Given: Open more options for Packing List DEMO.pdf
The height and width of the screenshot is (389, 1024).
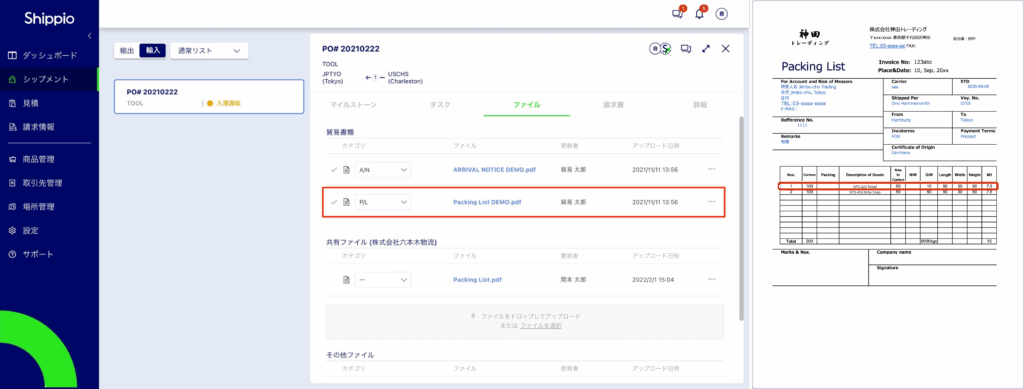Looking at the screenshot, I should (712, 202).
